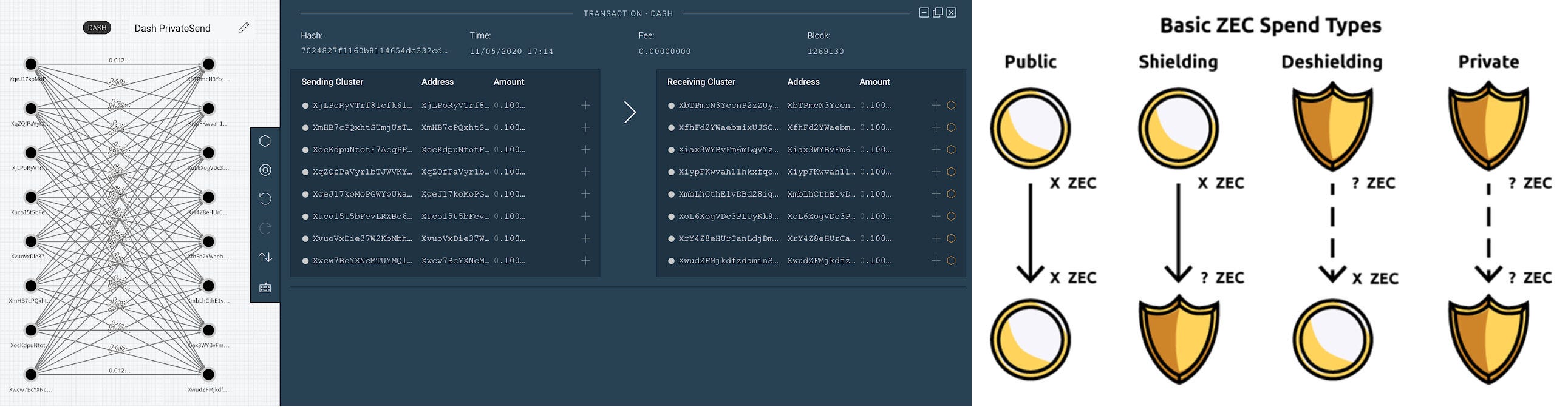Click the pop-out windows icon of Transaction panel
Image resolution: width=1568 pixels, height=407 pixels.
[938, 13]
